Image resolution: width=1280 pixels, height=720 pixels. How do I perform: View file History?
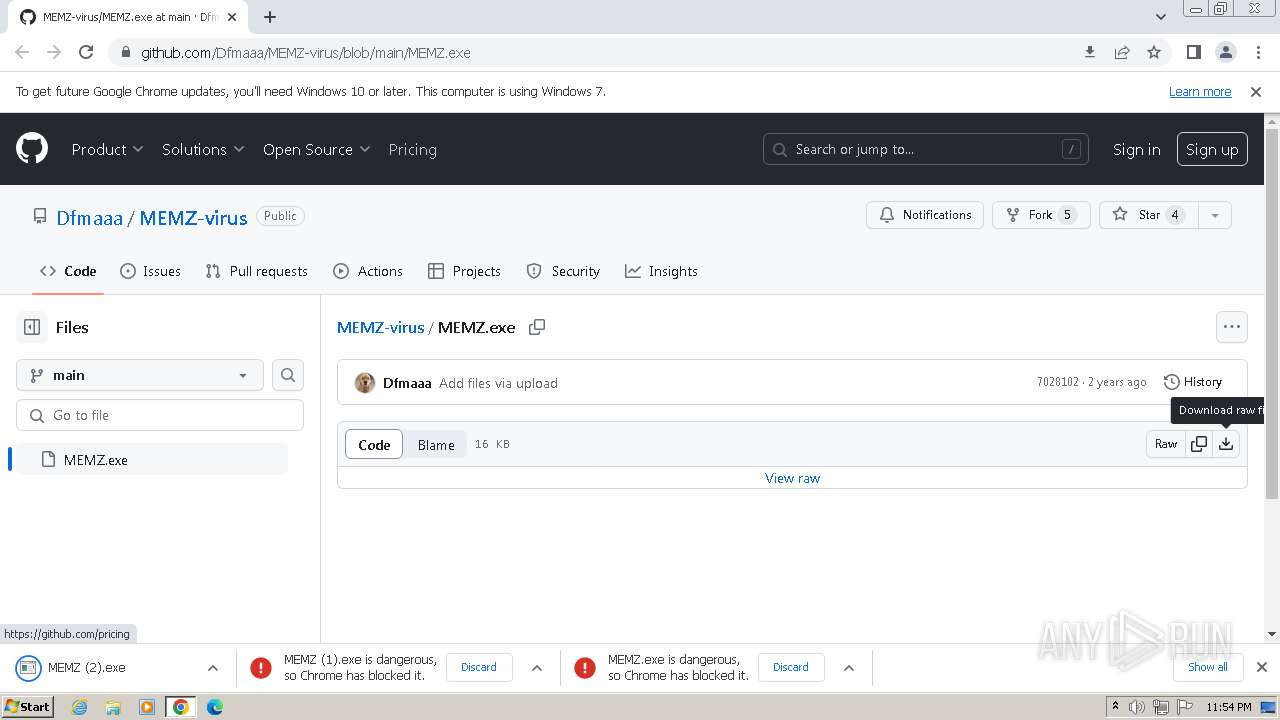1193,382
